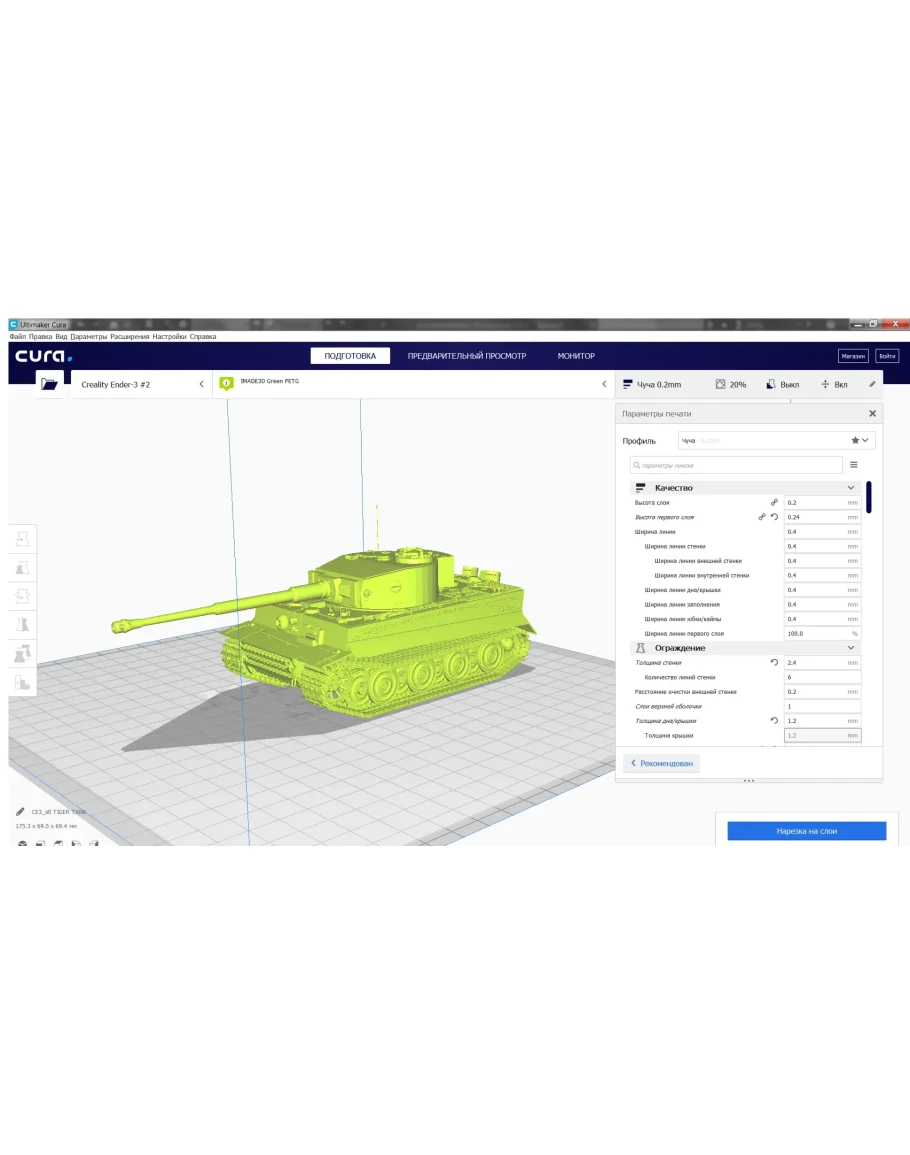Collapse the 'Качество' settings section
The height and width of the screenshot is (1155, 910).
pyautogui.click(x=851, y=488)
